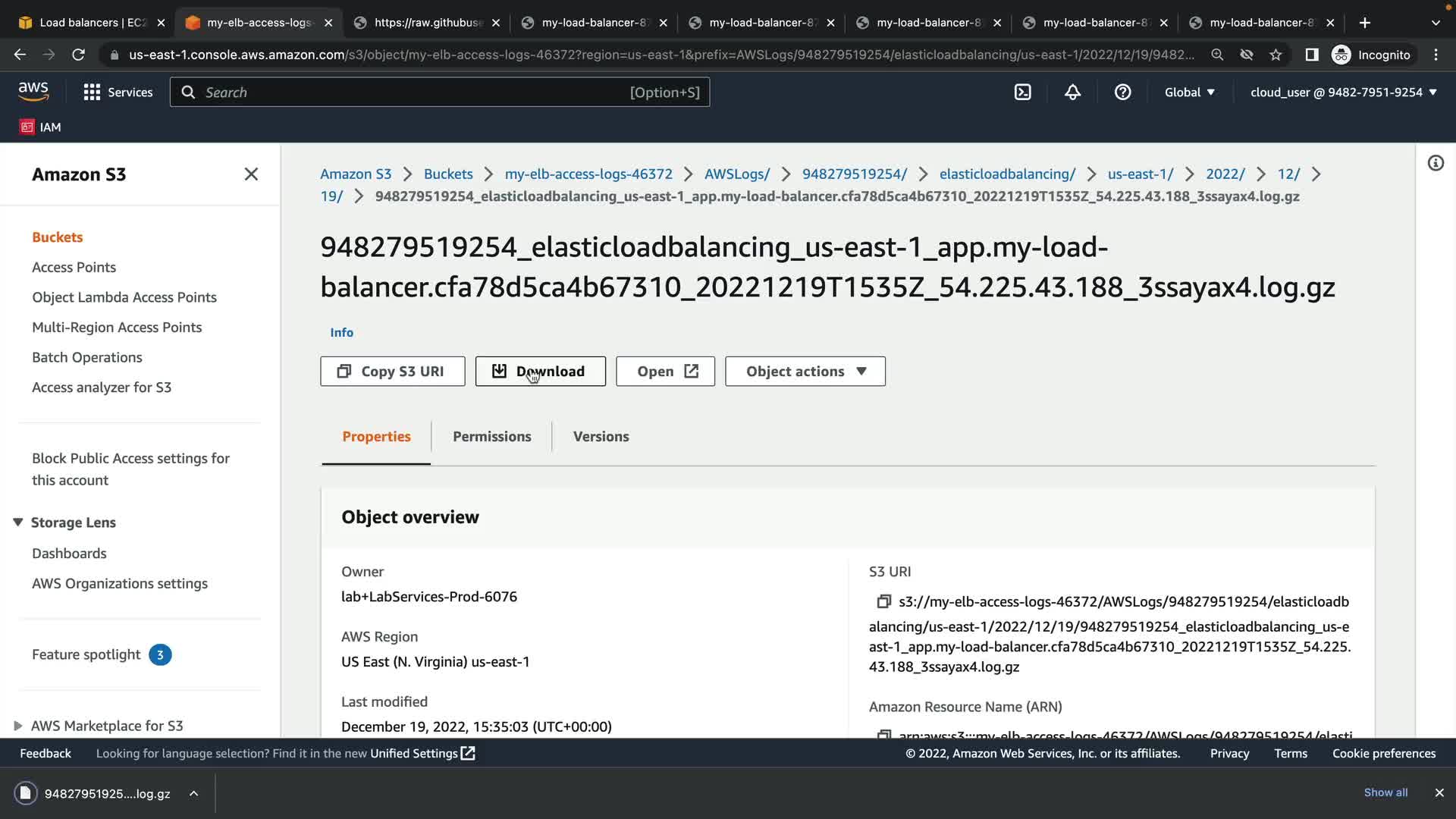
Task: Switch to the Versions tab
Action: [x=601, y=437]
